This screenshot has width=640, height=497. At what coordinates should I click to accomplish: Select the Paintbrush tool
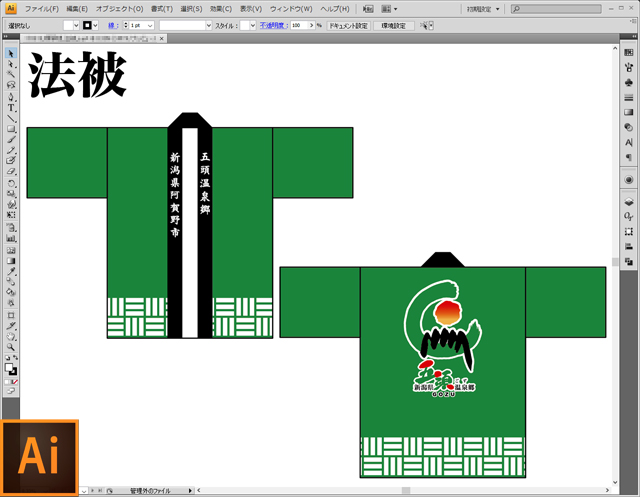(x=11, y=140)
